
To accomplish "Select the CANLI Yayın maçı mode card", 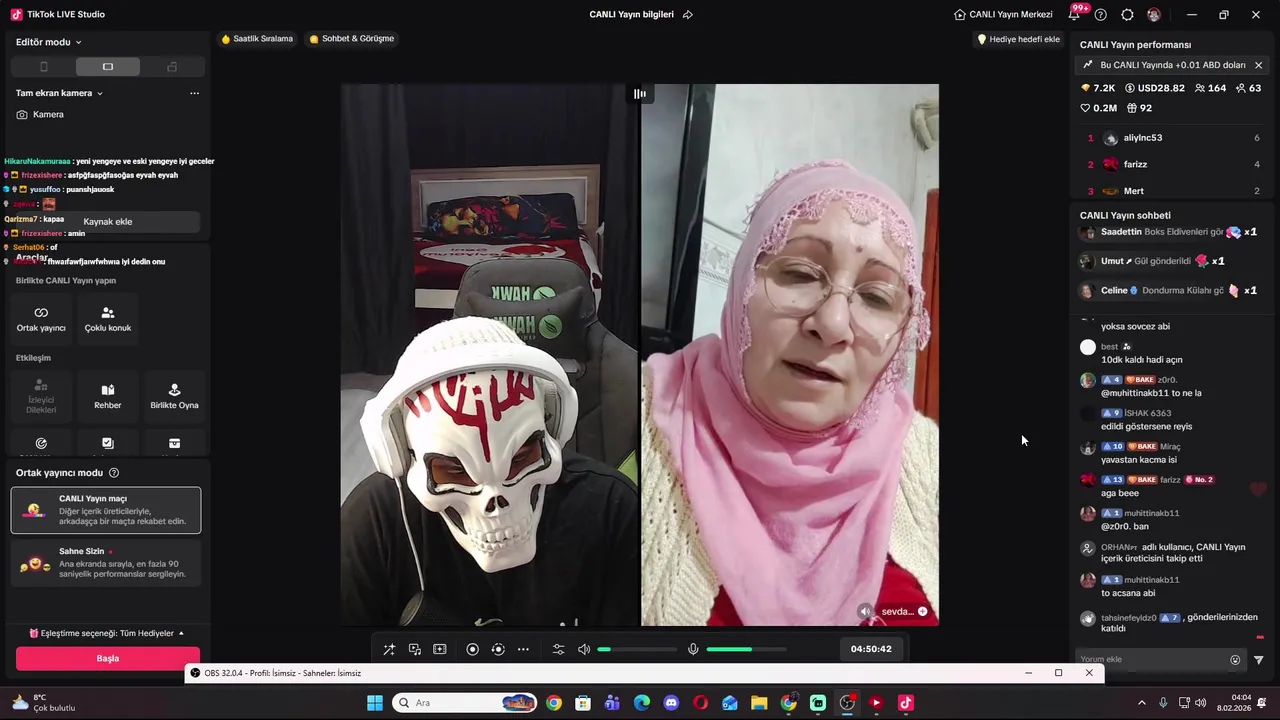I will pos(106,510).
